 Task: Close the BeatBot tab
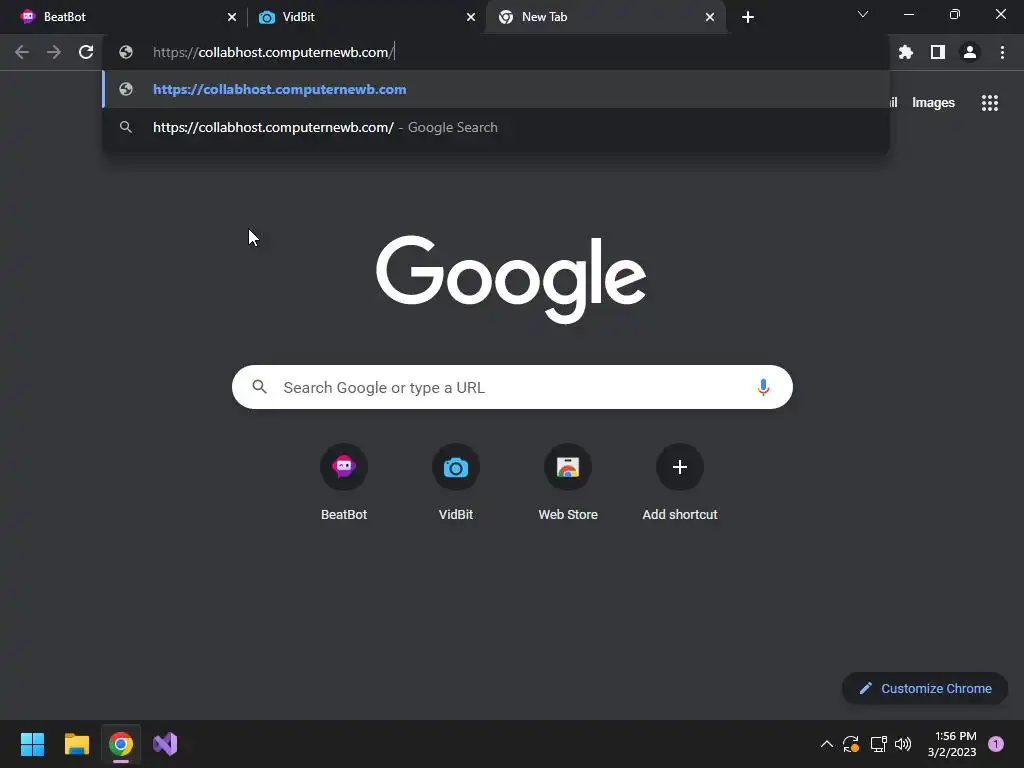point(232,17)
